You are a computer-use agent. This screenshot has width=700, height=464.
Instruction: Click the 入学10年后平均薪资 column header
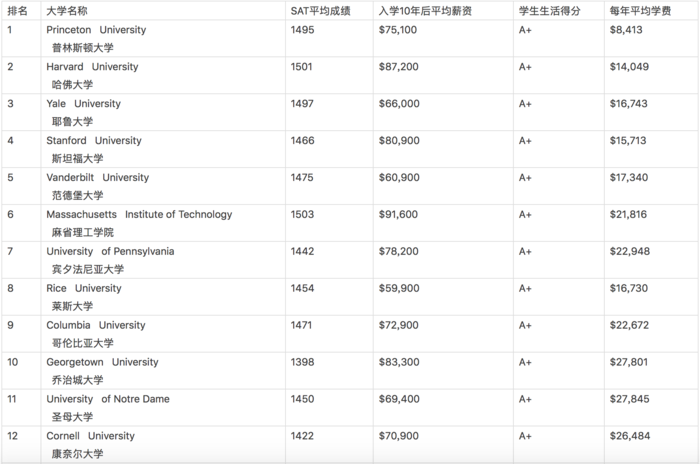(425, 11)
